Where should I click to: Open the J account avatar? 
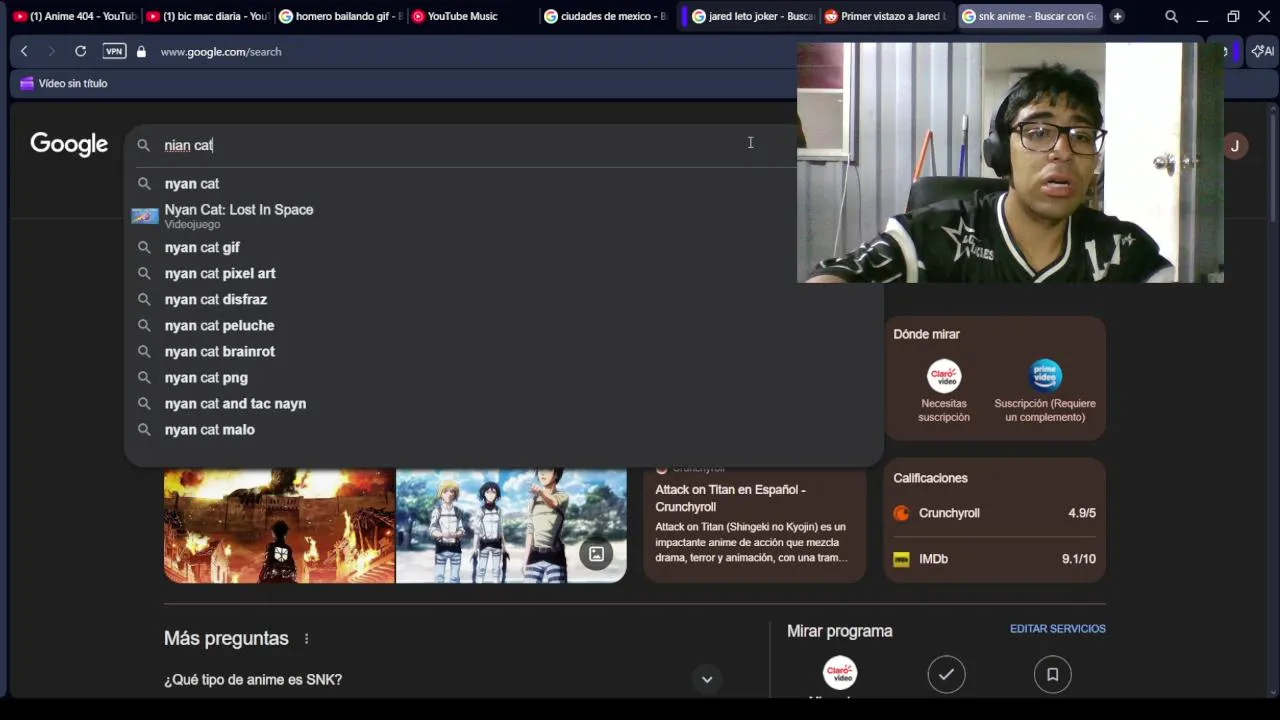[1235, 146]
